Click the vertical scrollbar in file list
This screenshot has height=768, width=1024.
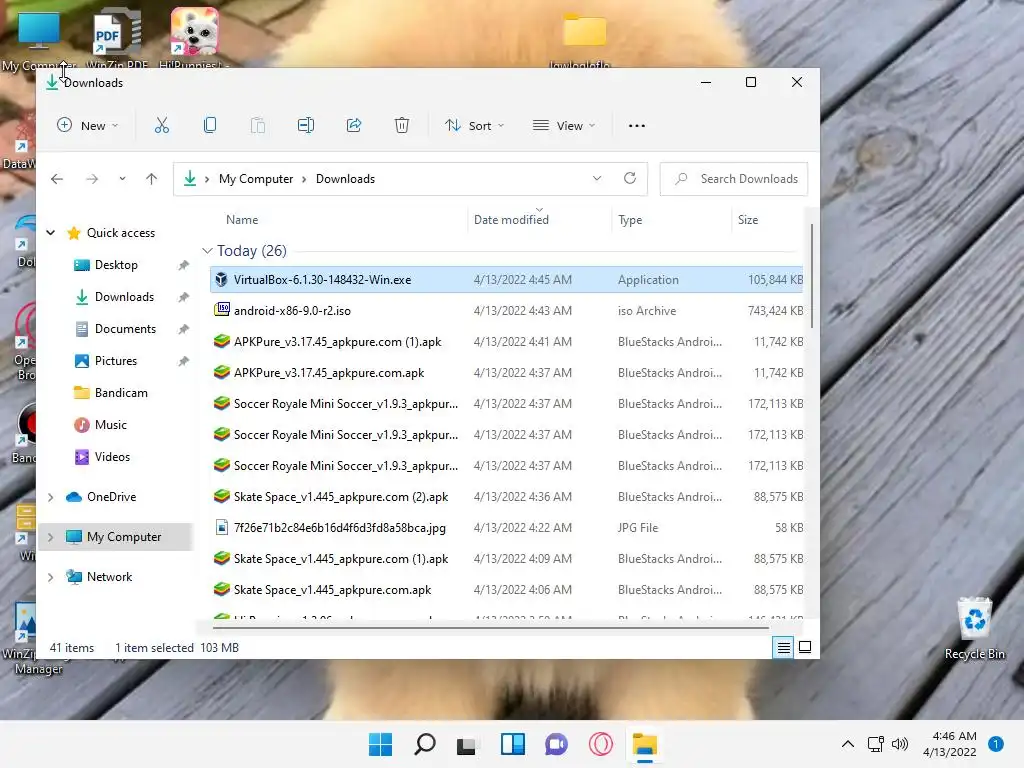(x=812, y=276)
